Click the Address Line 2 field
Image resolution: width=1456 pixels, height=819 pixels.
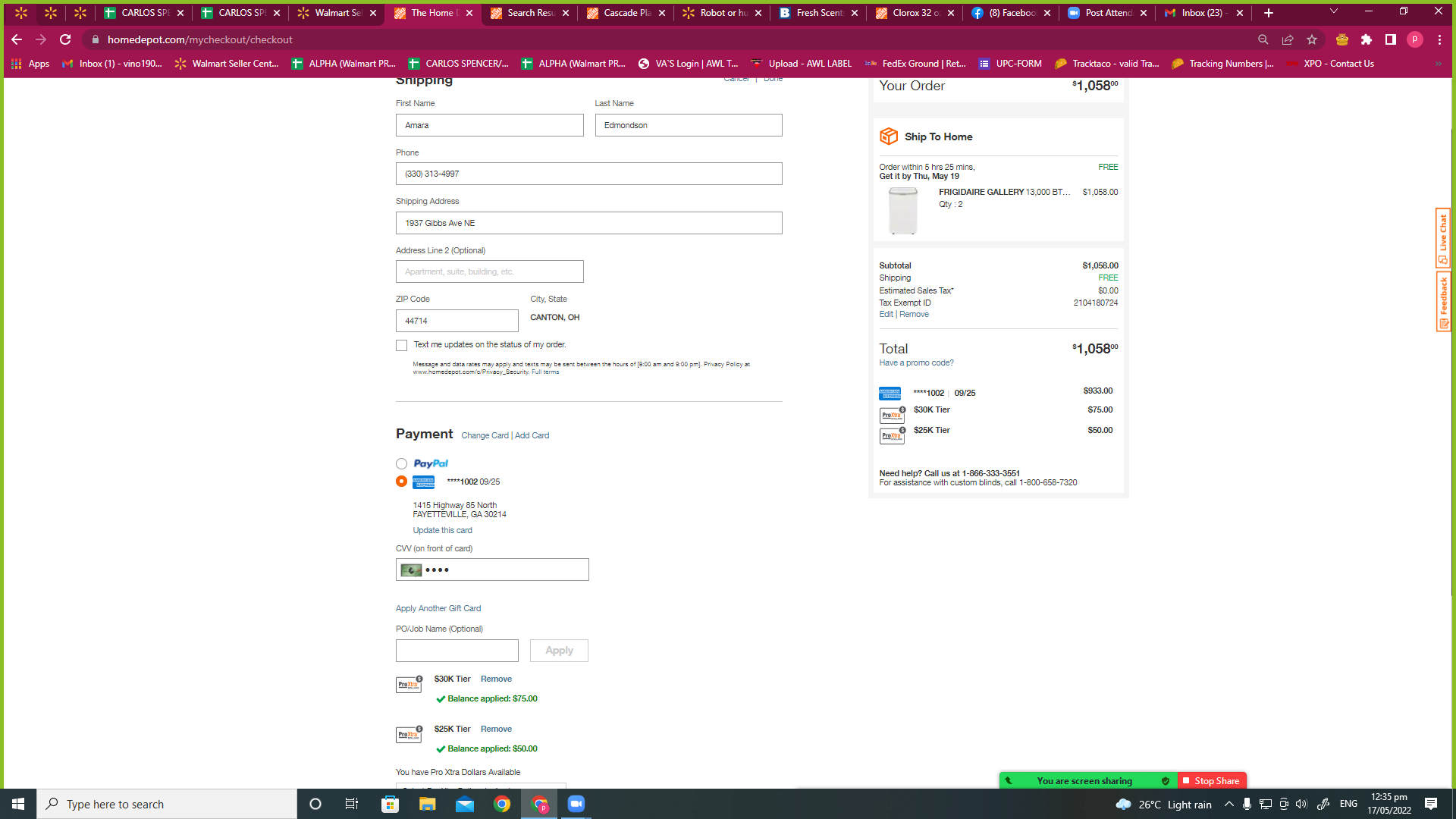490,271
